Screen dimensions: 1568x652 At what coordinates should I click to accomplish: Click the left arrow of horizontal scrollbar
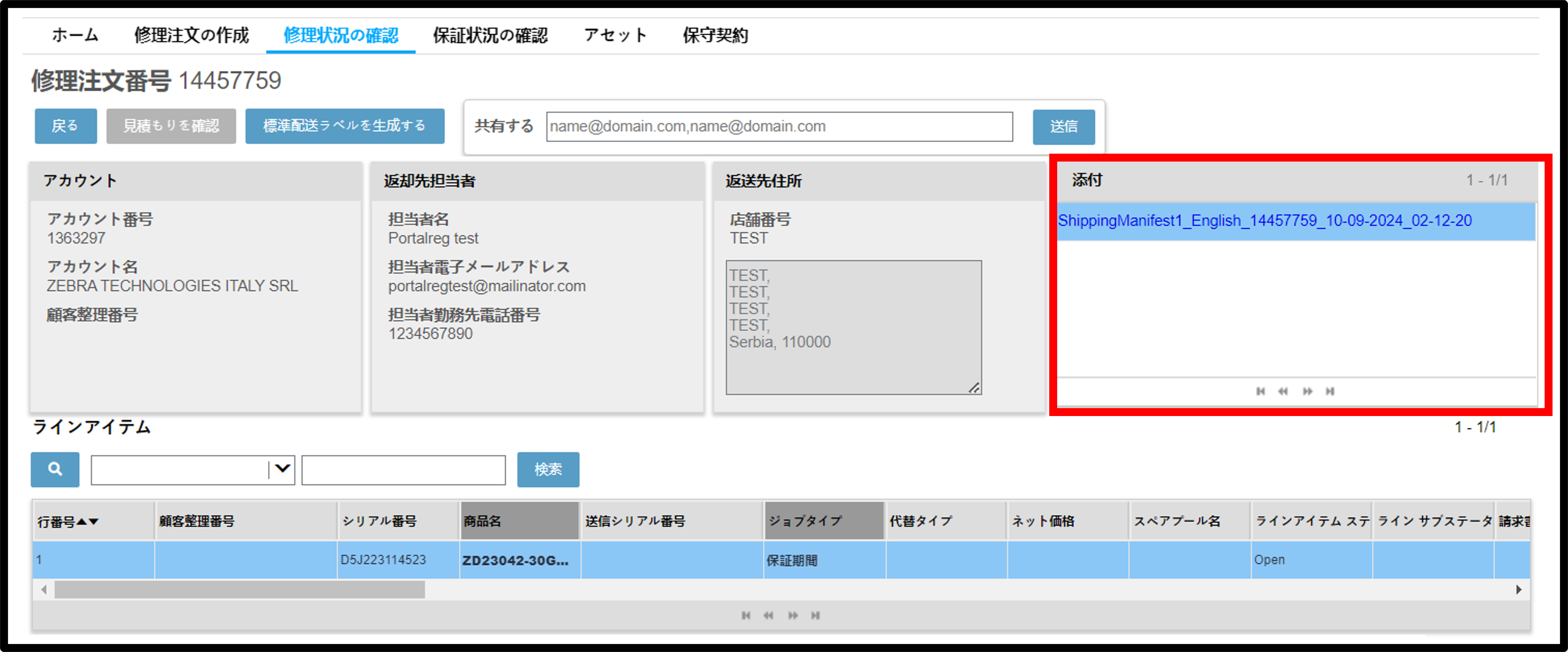(43, 589)
